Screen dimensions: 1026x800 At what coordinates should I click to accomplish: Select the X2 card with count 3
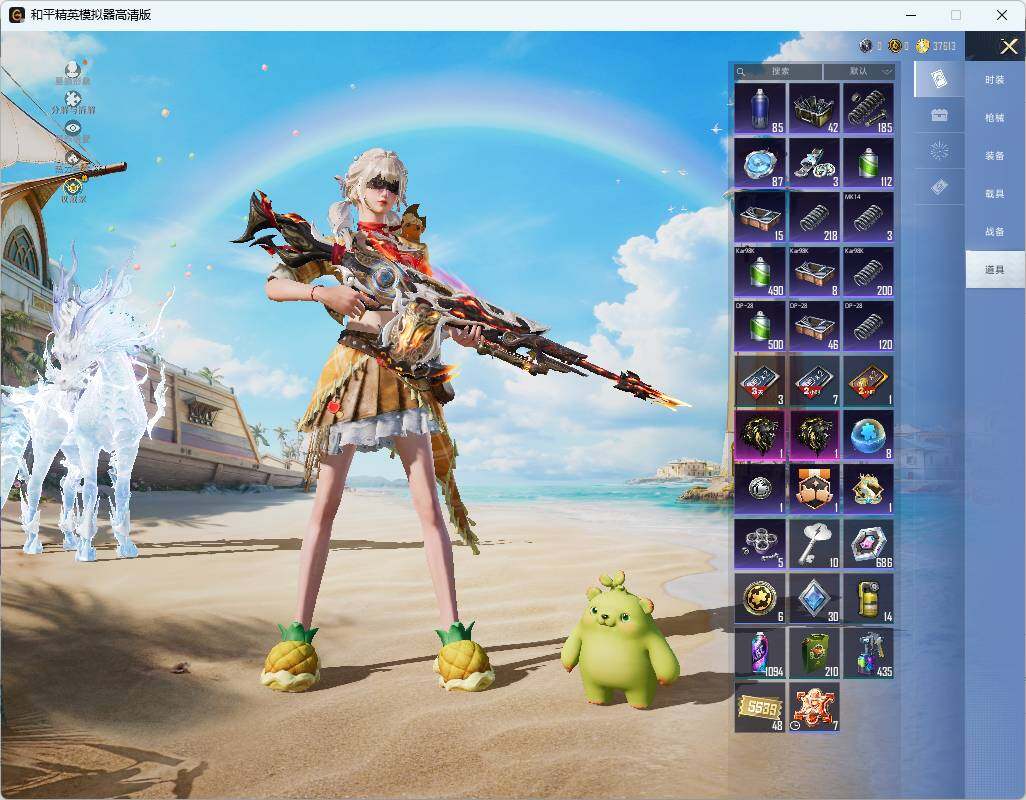[760, 381]
